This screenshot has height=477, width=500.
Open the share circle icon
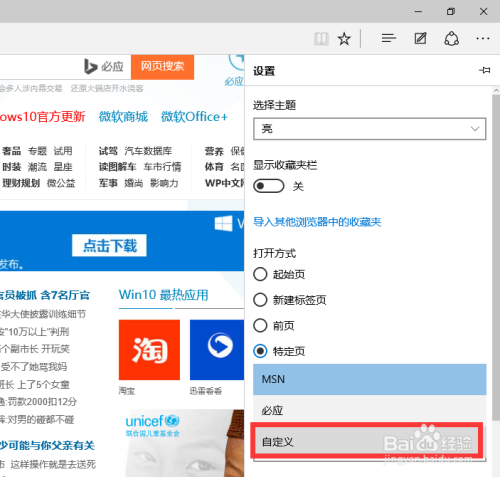tap(451, 39)
